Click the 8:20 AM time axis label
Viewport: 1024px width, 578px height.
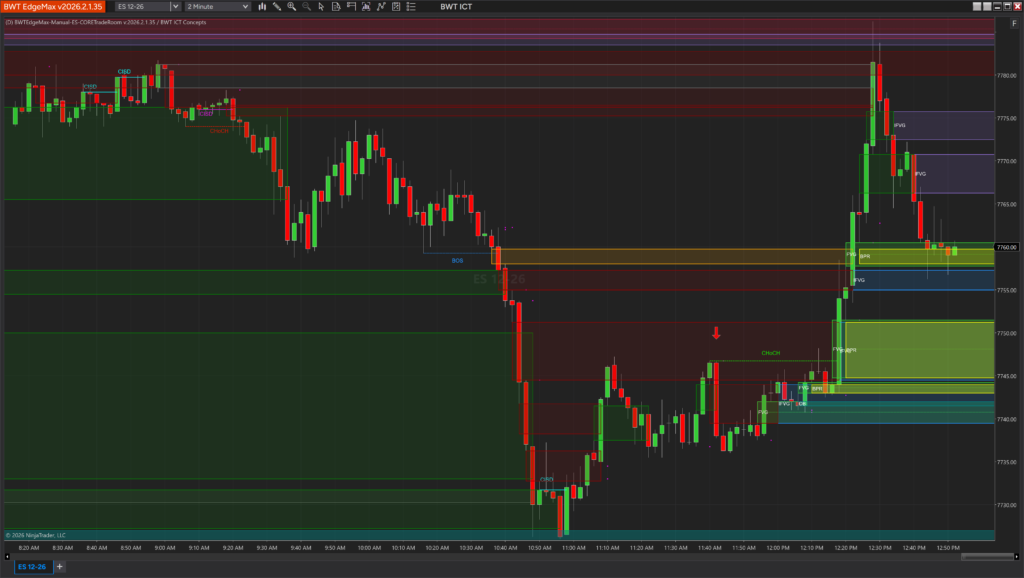[29, 548]
